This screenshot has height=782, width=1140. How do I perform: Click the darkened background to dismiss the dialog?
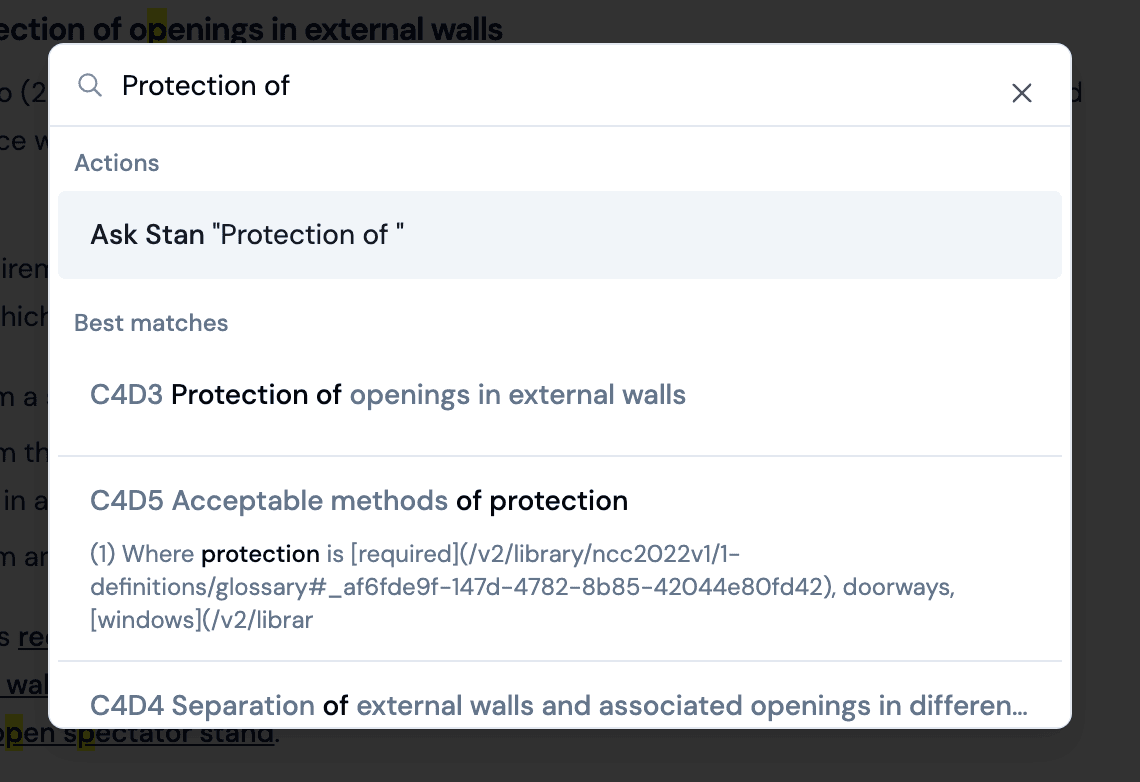[1105, 400]
